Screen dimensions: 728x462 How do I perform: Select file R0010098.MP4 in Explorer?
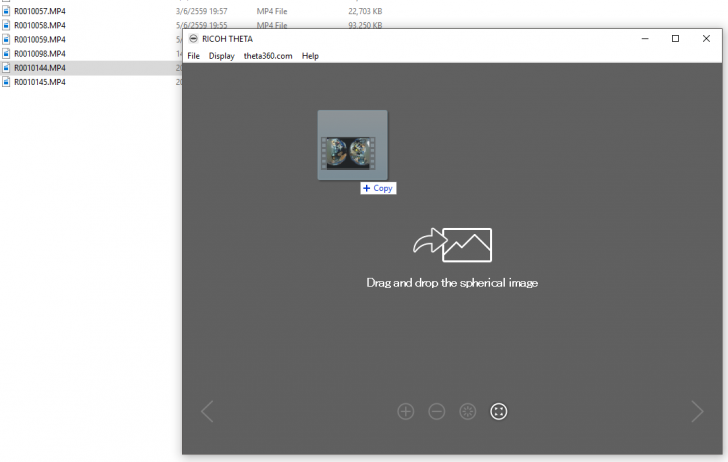(40, 53)
